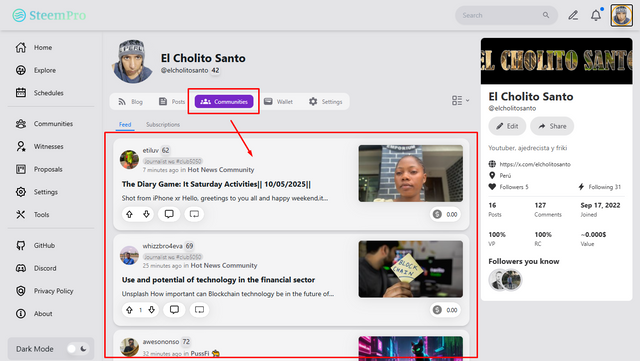Click the 0.00 payout on etiluv's post
640x361 pixels.
[445, 214]
